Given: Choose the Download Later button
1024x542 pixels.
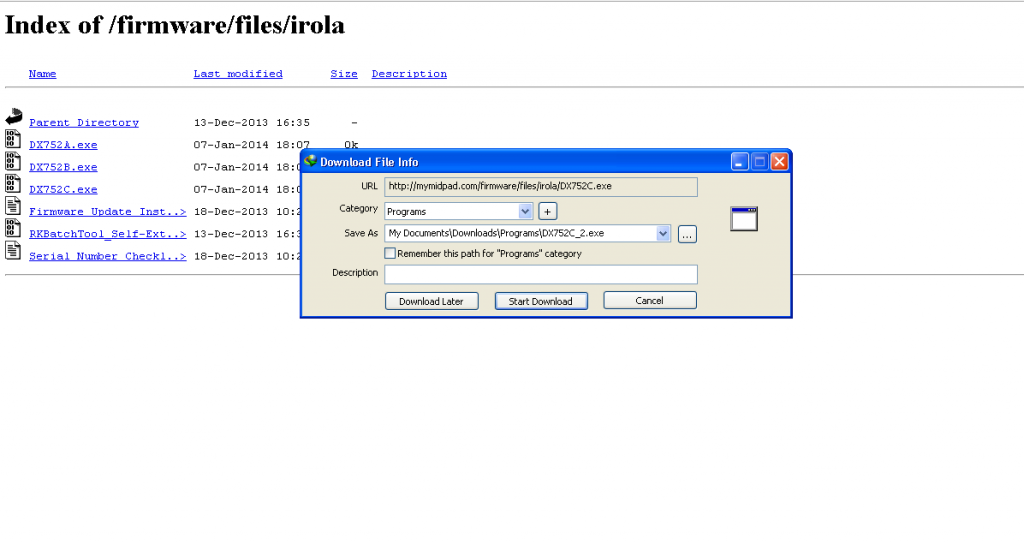Looking at the screenshot, I should pos(431,301).
